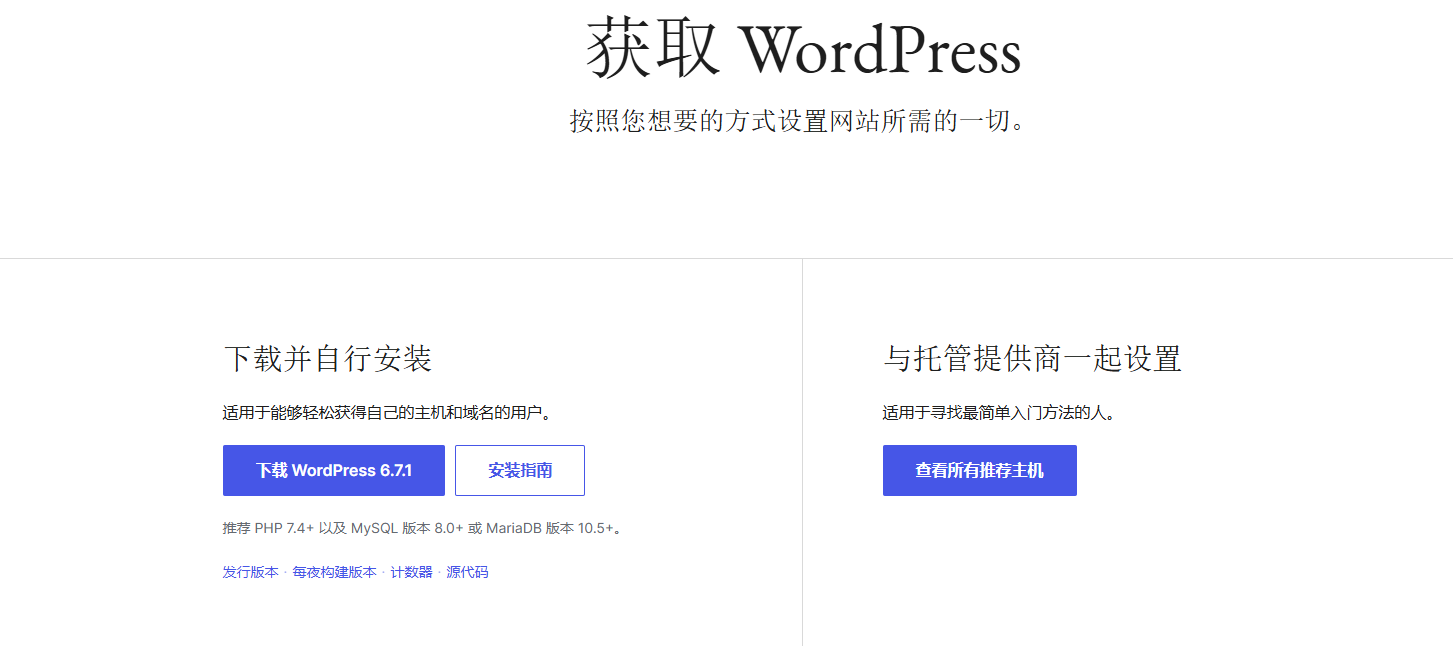
Task: Click 查看所有推荐主机 button
Action: [x=980, y=470]
